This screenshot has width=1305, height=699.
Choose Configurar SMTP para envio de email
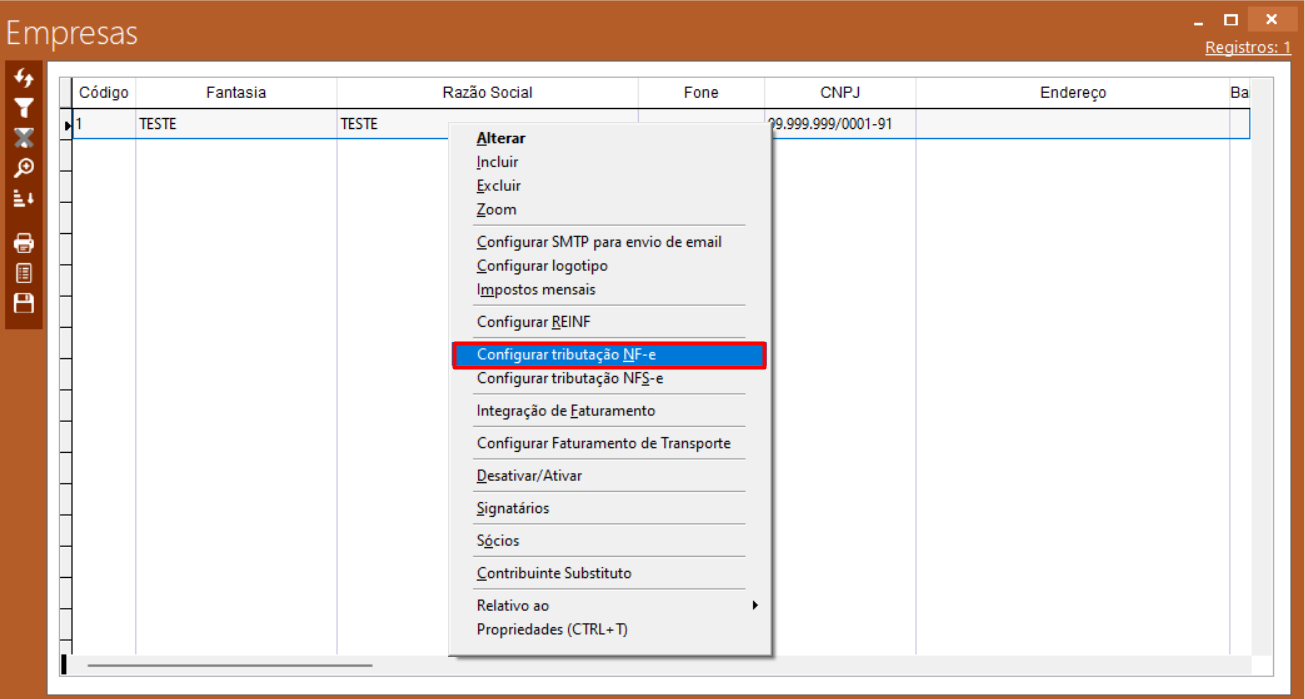pos(599,242)
